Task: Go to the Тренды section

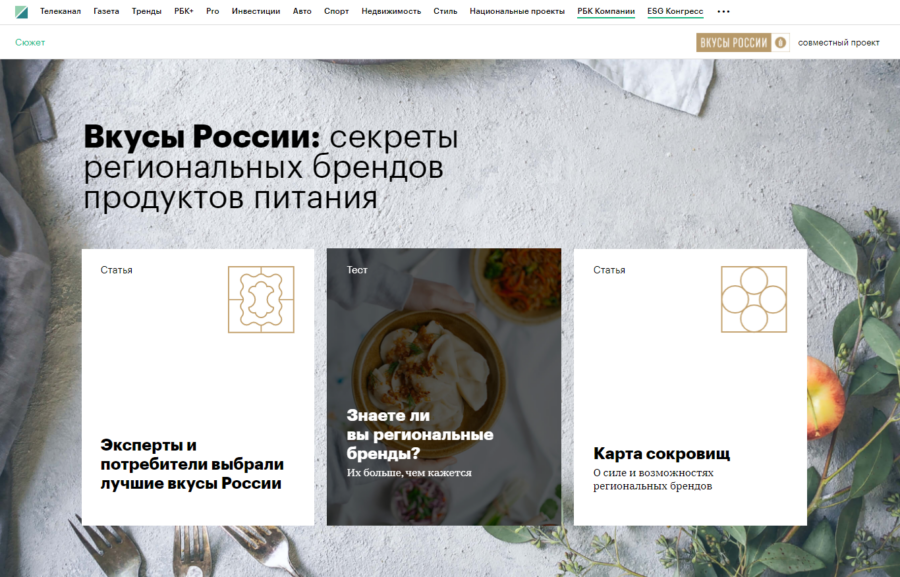Action: [x=146, y=12]
